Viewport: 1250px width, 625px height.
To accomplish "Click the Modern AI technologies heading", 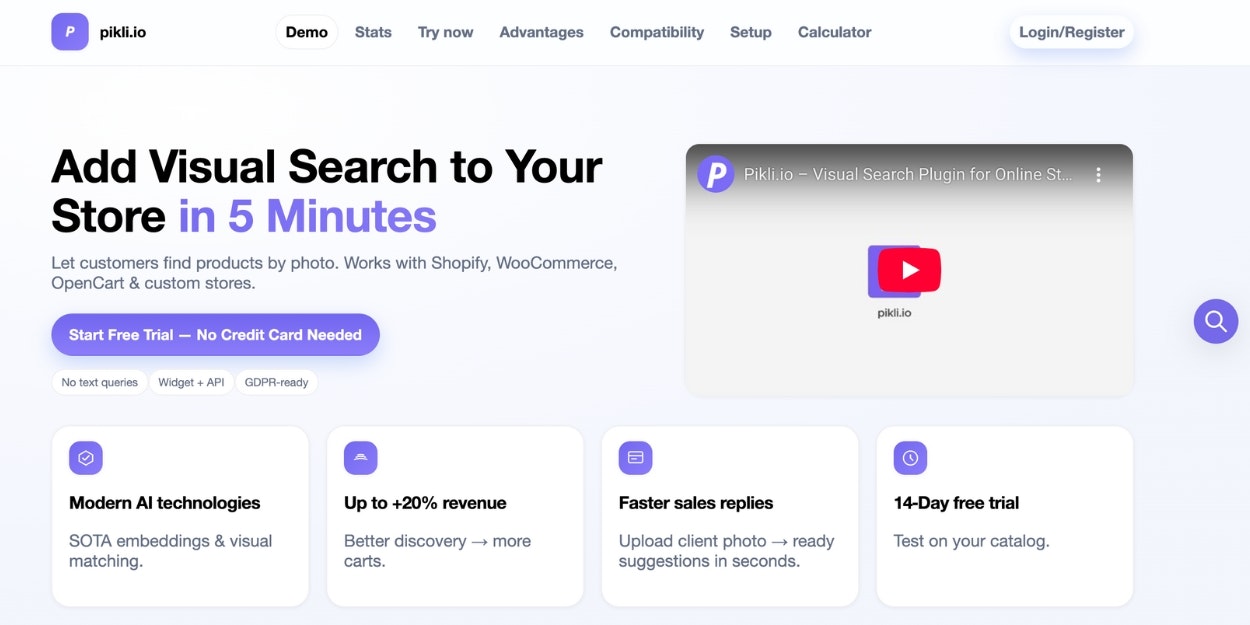I will pos(164,503).
